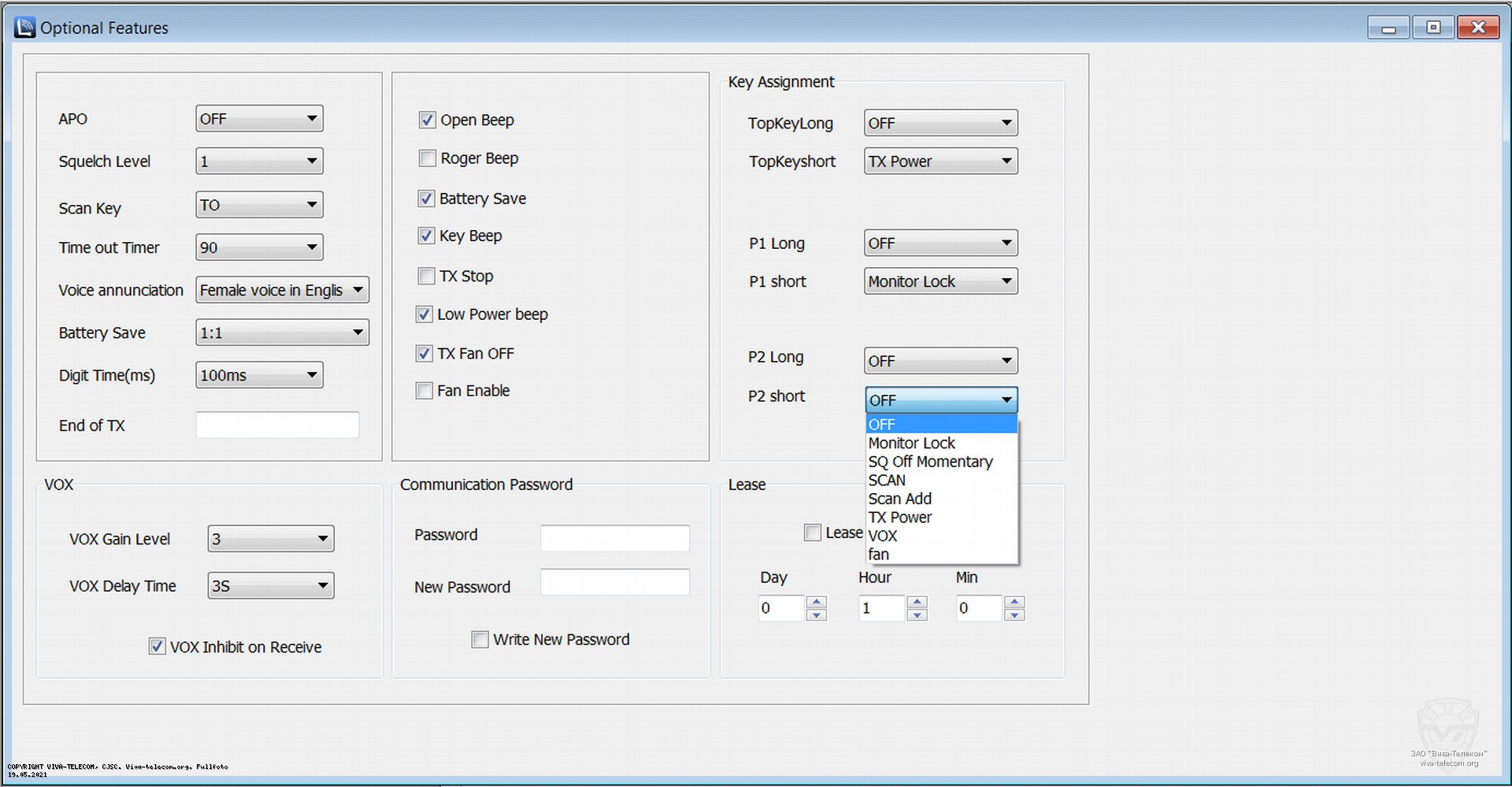
Task: Select Monitor Lock from the open list
Action: pos(912,444)
